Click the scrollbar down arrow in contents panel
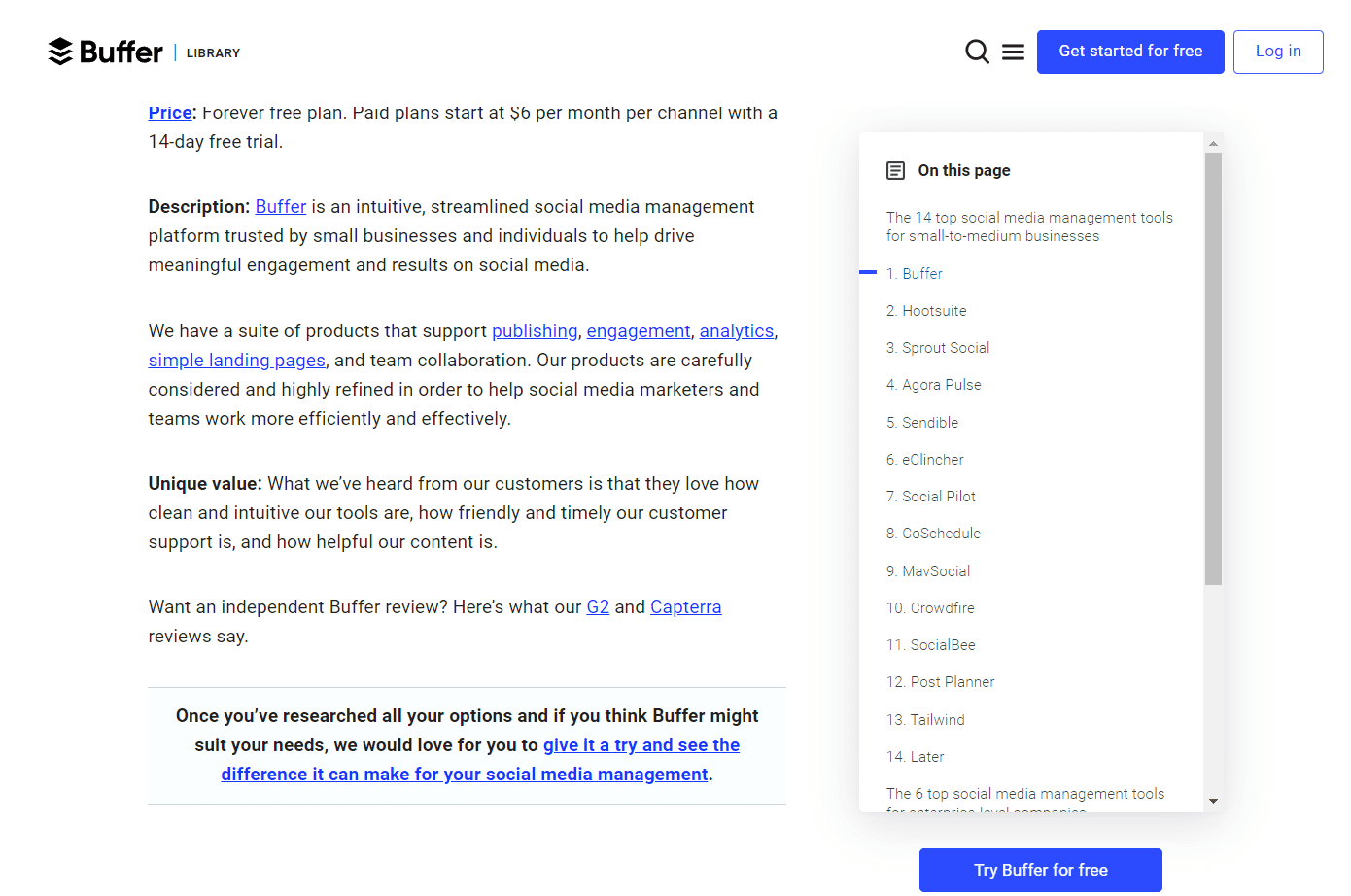The height and width of the screenshot is (896, 1351). click(x=1213, y=802)
